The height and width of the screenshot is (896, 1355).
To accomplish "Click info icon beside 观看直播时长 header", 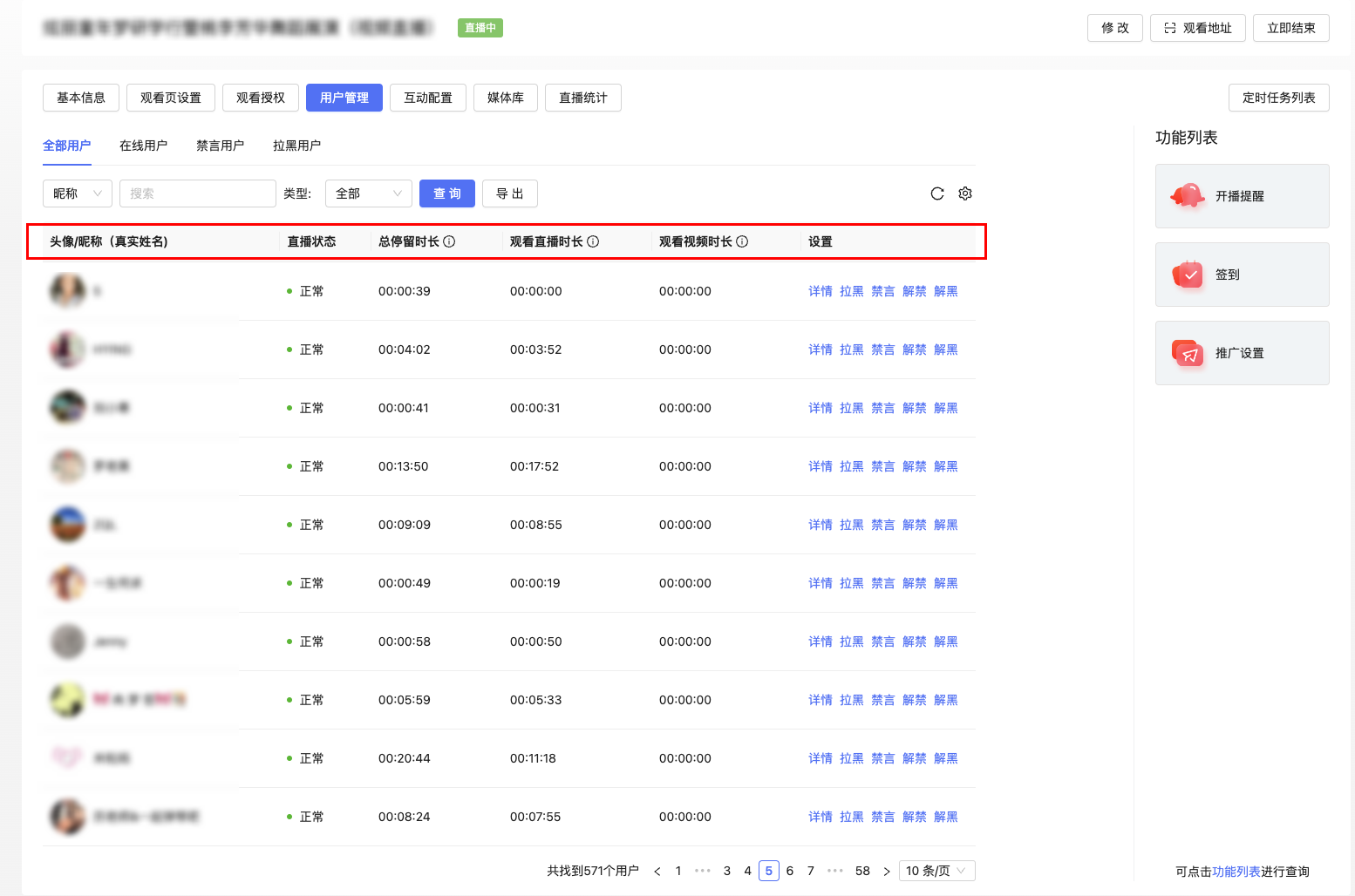I will 593,241.
